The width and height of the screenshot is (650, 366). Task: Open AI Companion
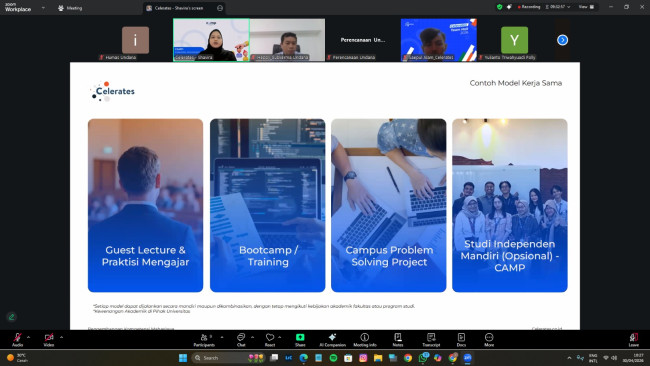[x=332, y=339]
